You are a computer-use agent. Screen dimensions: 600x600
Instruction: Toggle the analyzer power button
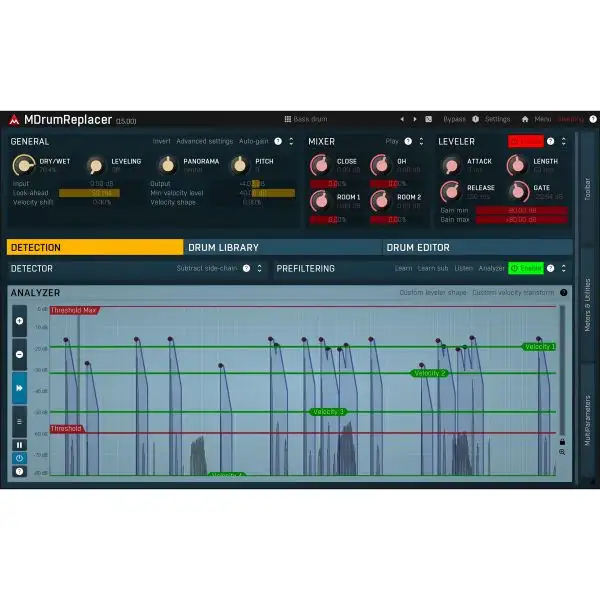[x=20, y=458]
